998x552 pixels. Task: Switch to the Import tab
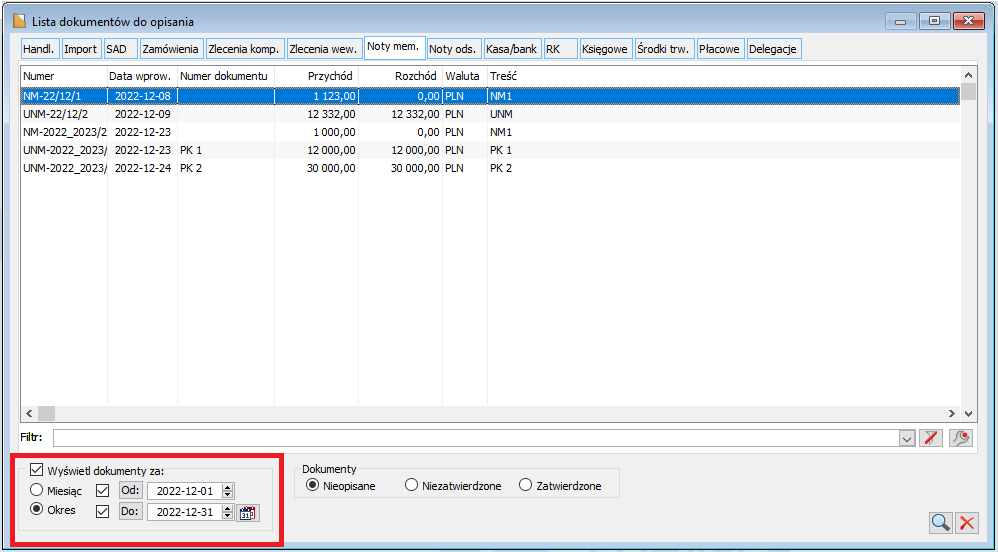point(81,49)
